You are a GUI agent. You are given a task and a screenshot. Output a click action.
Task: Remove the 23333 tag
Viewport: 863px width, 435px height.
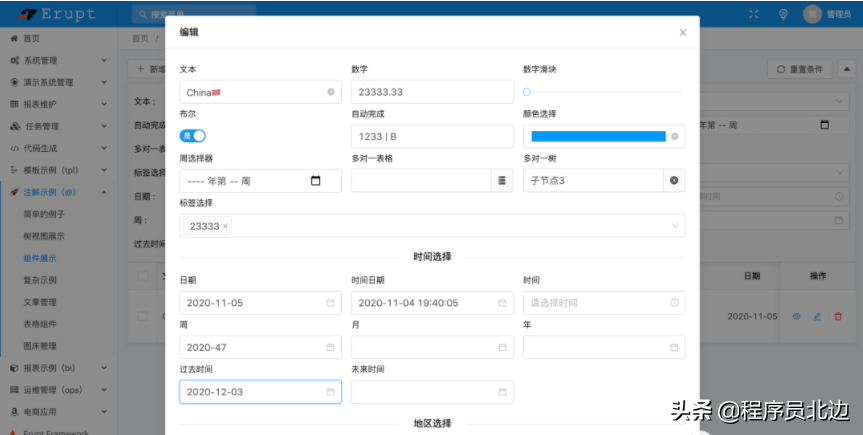(225, 226)
